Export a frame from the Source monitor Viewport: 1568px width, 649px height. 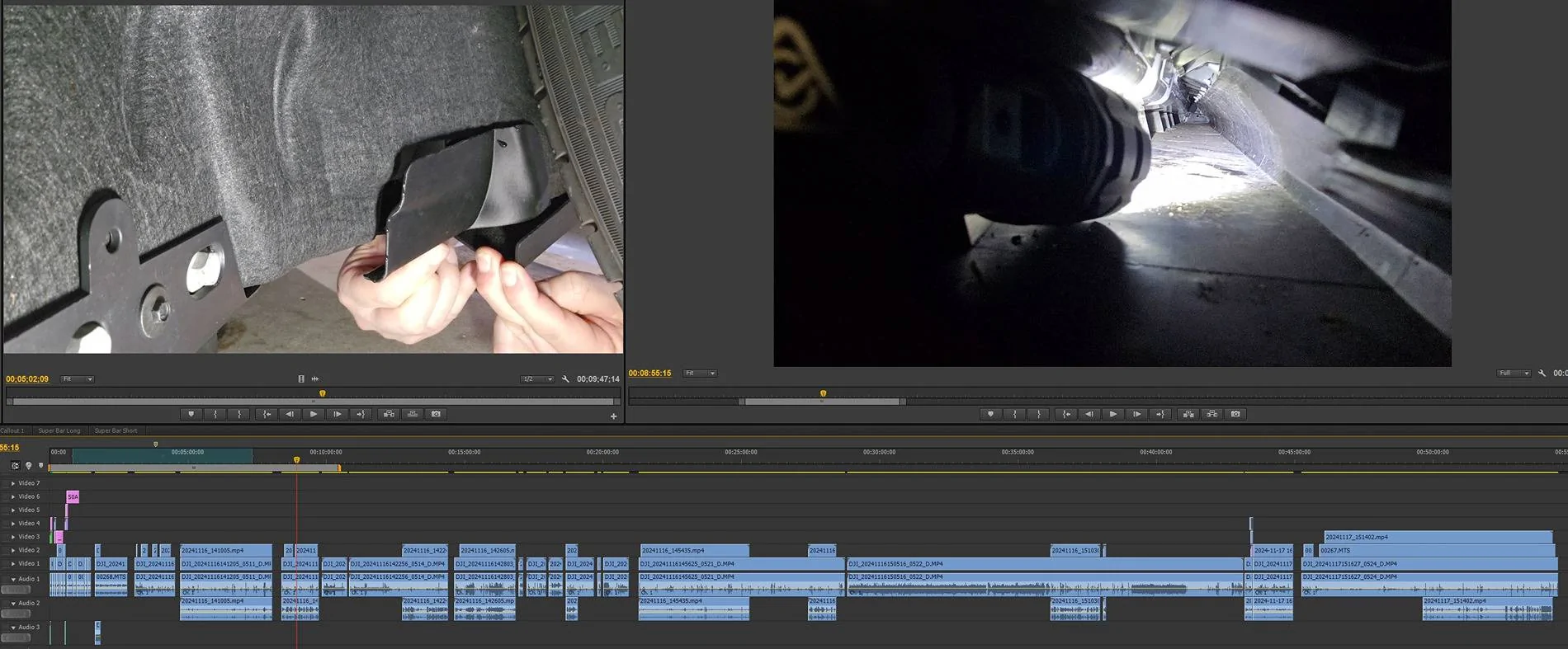point(437,414)
